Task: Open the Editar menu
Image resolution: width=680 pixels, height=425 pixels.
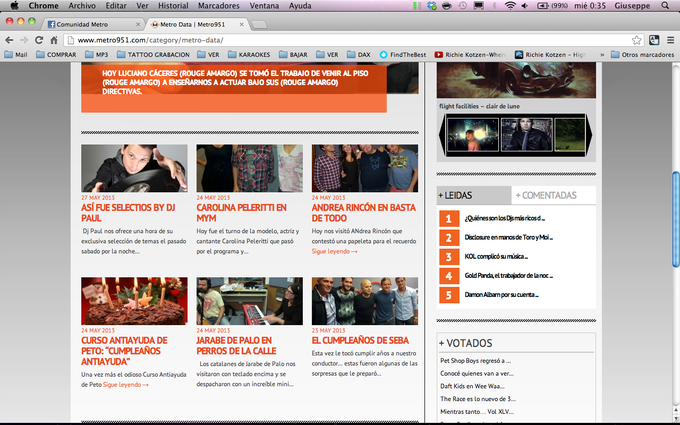Action: [x=116, y=6]
